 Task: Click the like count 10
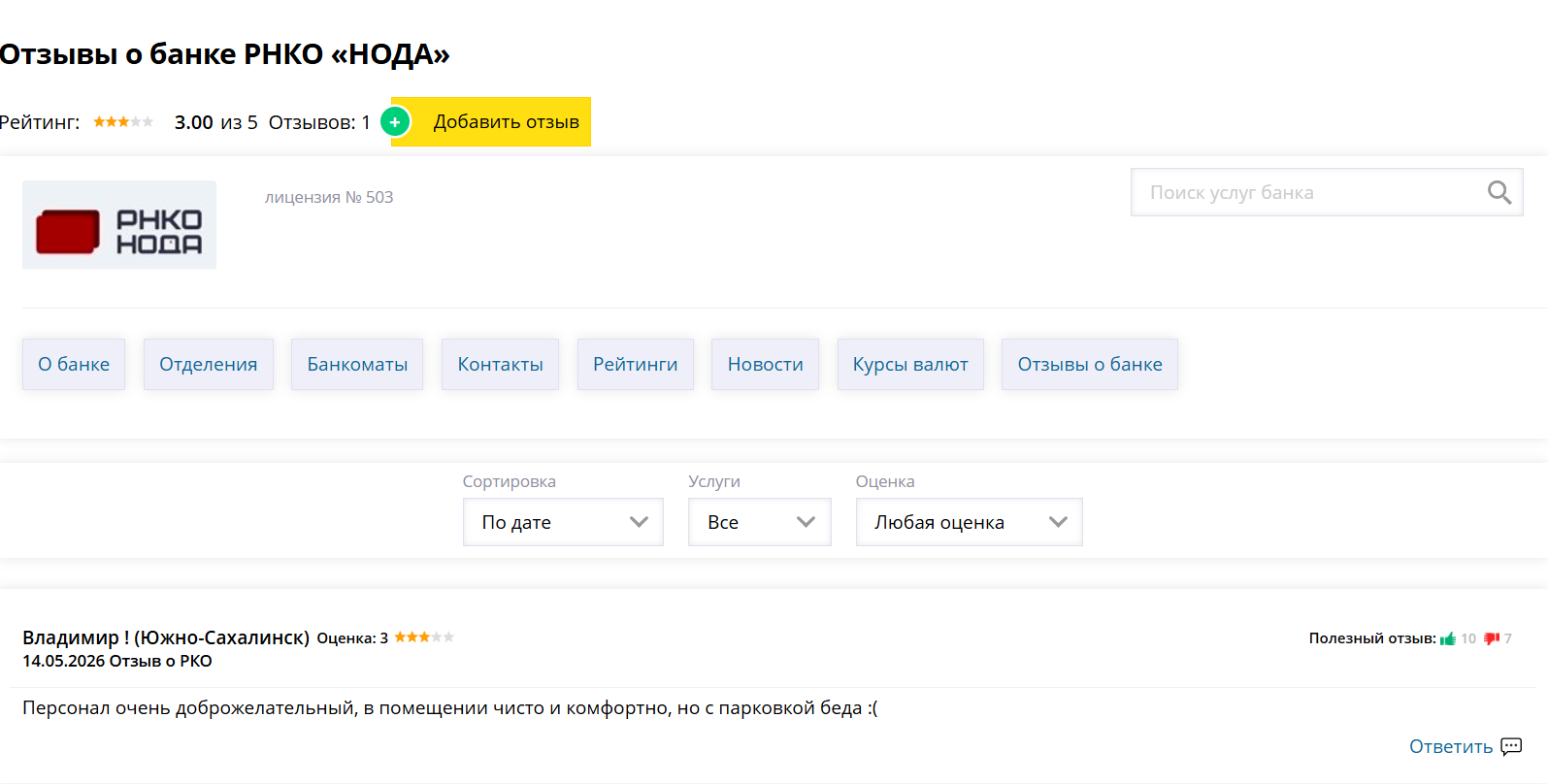1468,638
